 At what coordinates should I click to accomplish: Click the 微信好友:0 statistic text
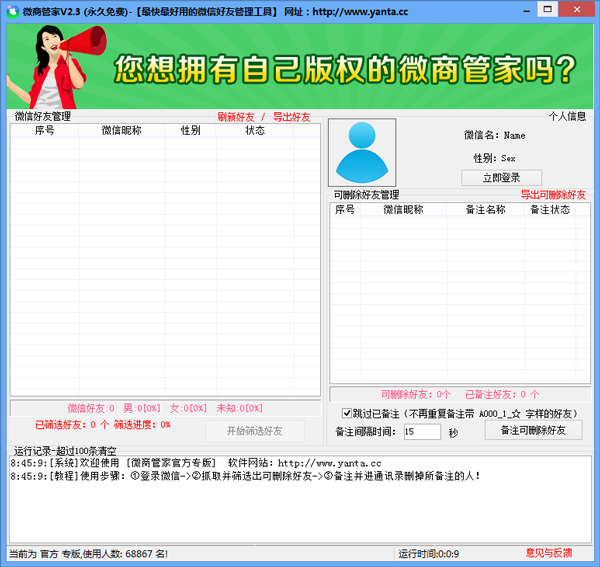pos(91,408)
